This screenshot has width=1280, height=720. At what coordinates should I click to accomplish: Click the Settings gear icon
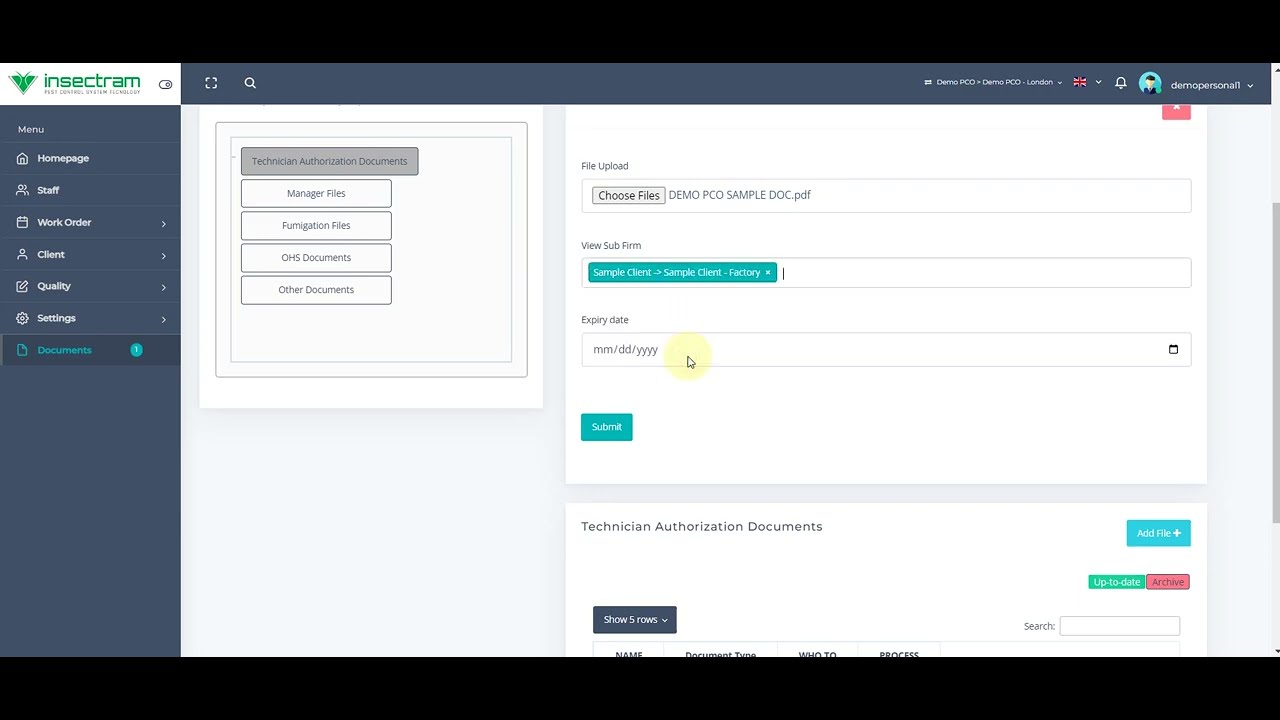[22, 318]
